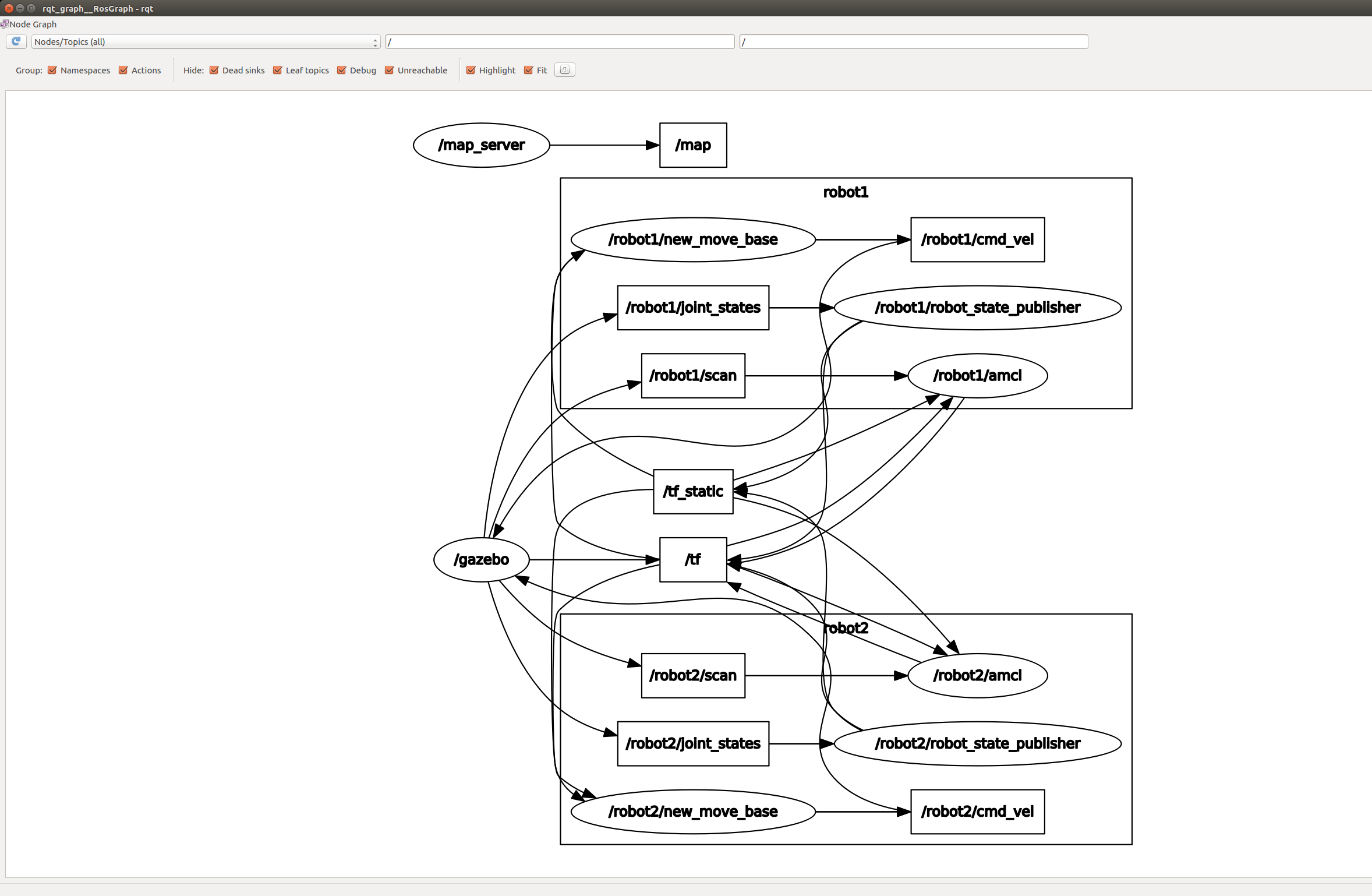The width and height of the screenshot is (1372, 896).
Task: Select the Node Graph tab
Action: tap(29, 22)
